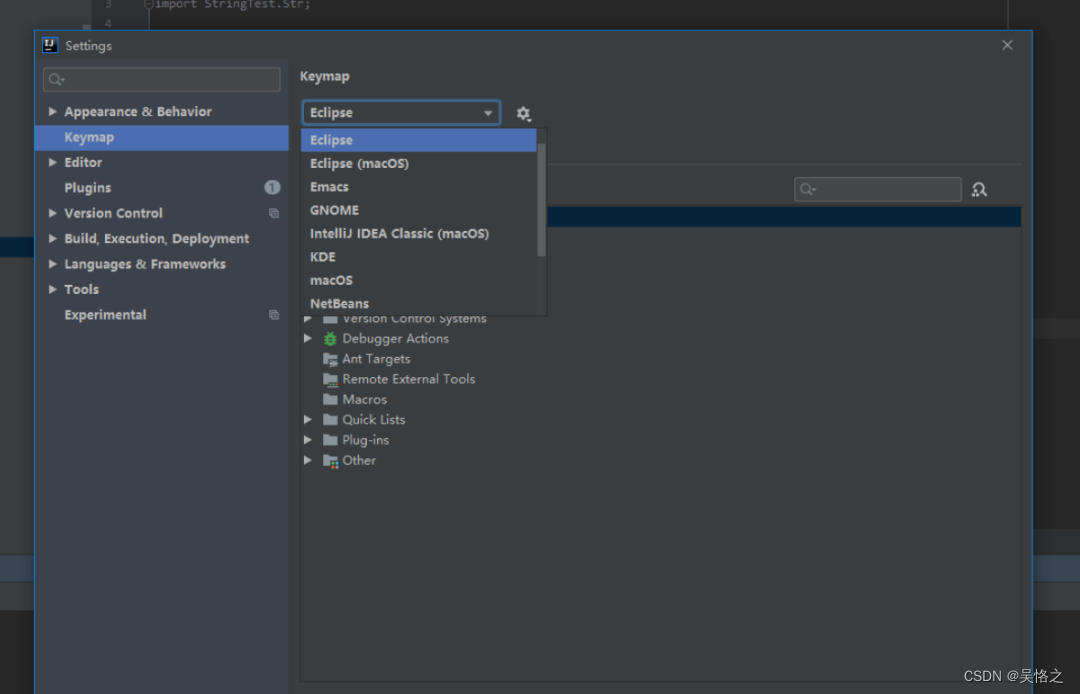Viewport: 1080px width, 694px height.
Task: Click Find Actions by Shortcut icon
Action: 979,189
